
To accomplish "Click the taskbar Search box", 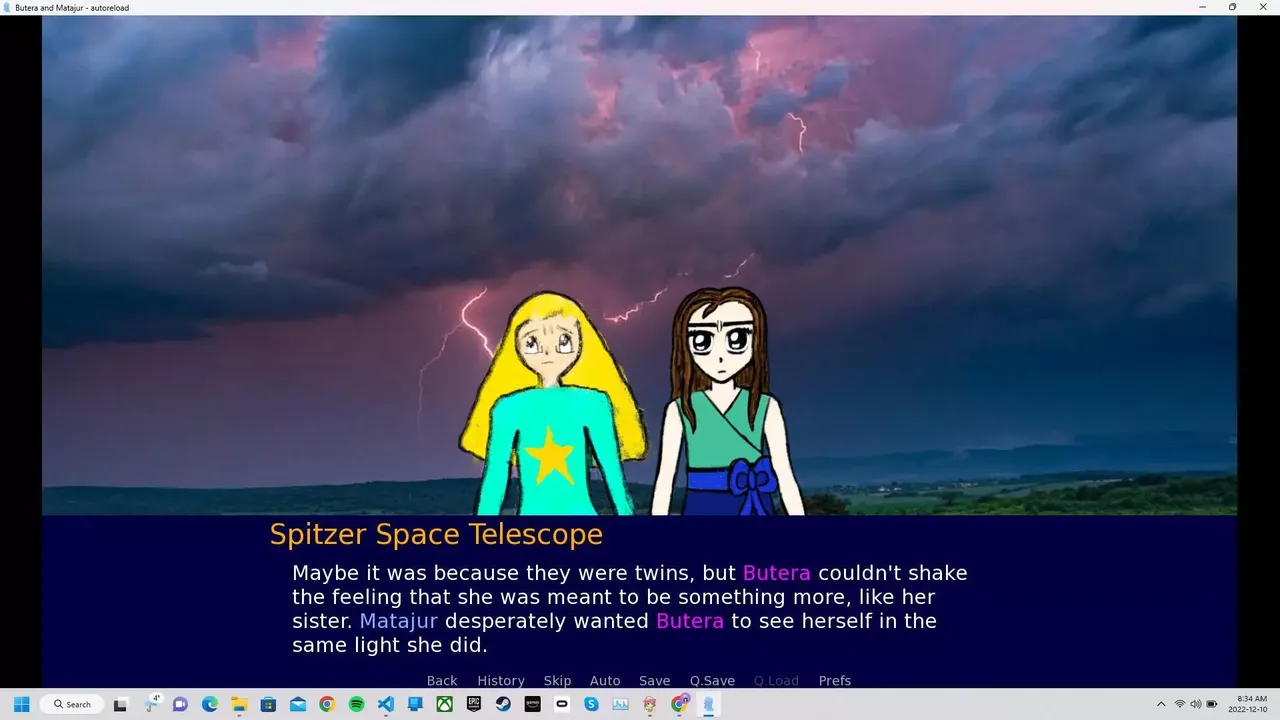I will click(72, 704).
